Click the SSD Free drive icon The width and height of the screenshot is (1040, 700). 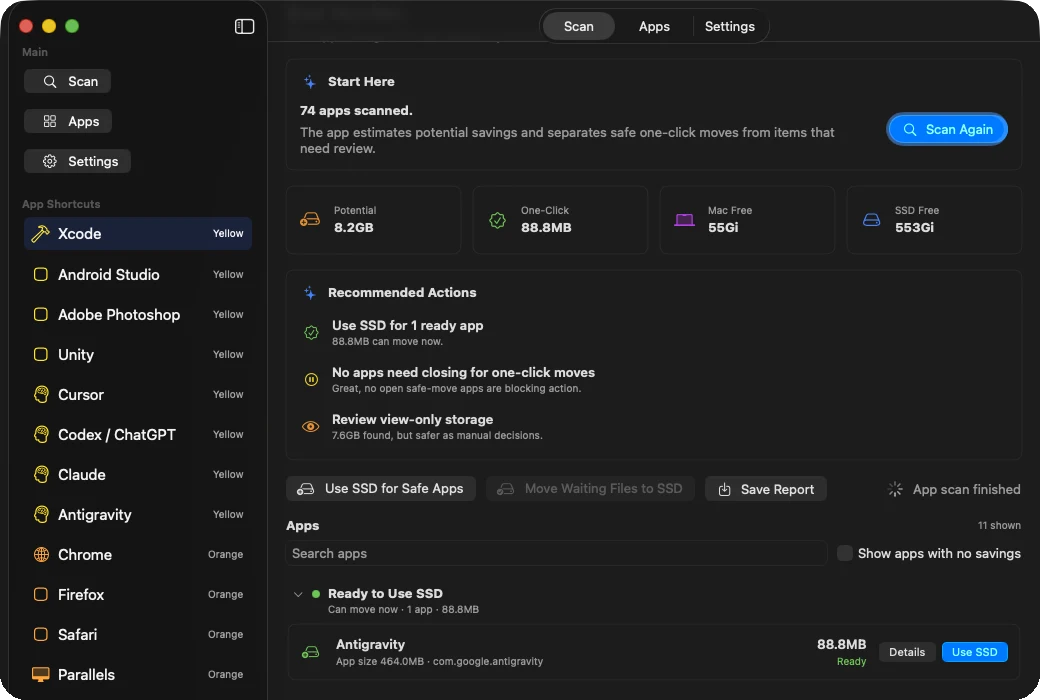pos(872,220)
